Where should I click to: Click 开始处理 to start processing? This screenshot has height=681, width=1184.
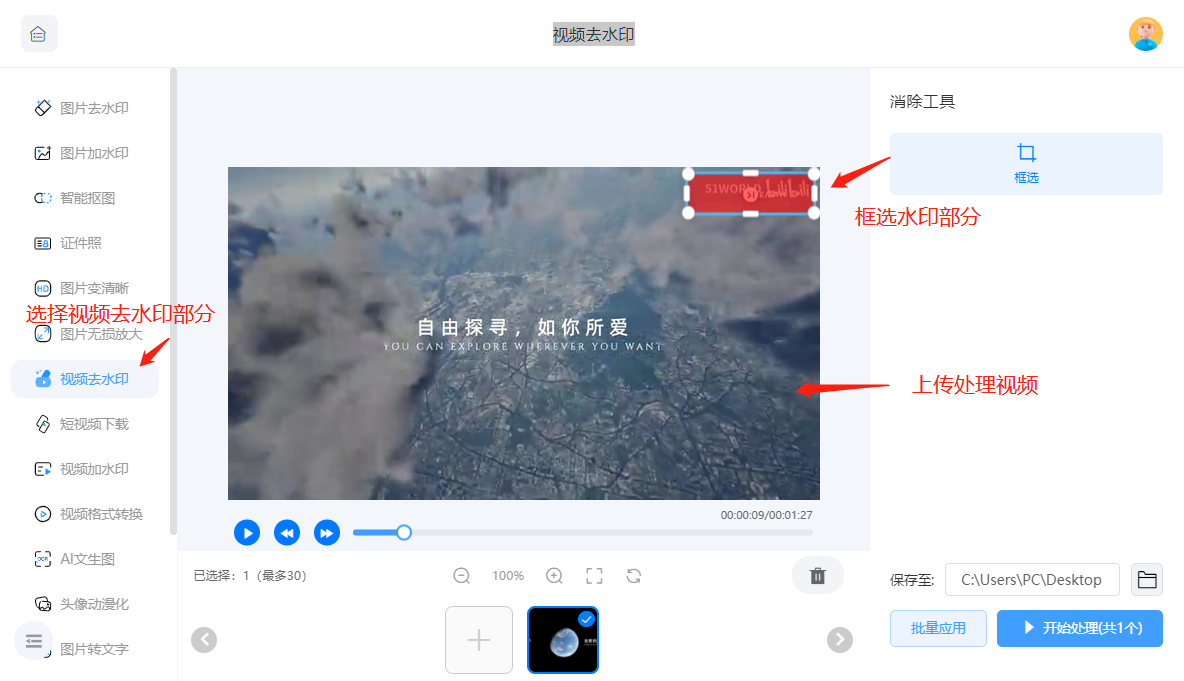(1080, 629)
